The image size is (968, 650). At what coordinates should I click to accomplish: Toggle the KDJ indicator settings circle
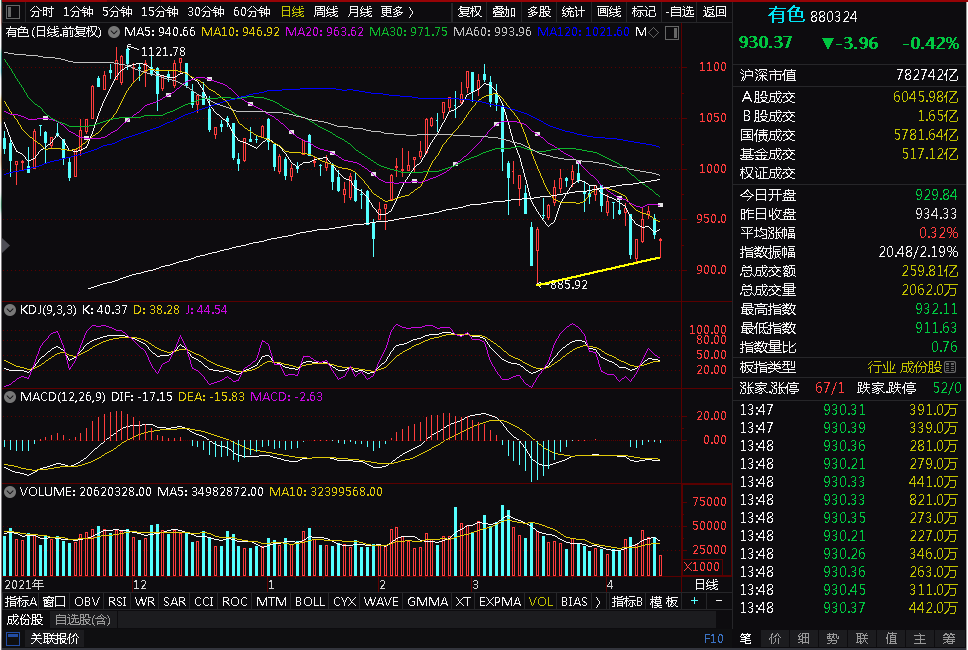click(x=10, y=310)
